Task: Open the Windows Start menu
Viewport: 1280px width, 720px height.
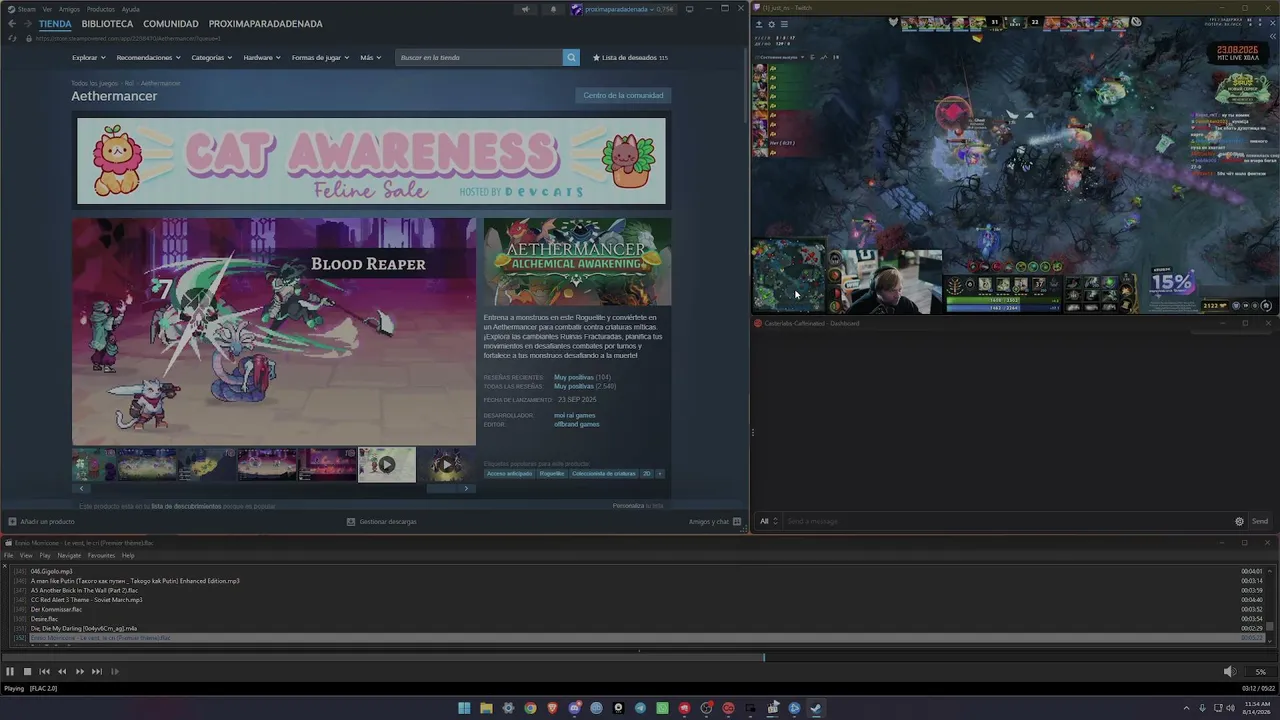Action: coord(464,708)
